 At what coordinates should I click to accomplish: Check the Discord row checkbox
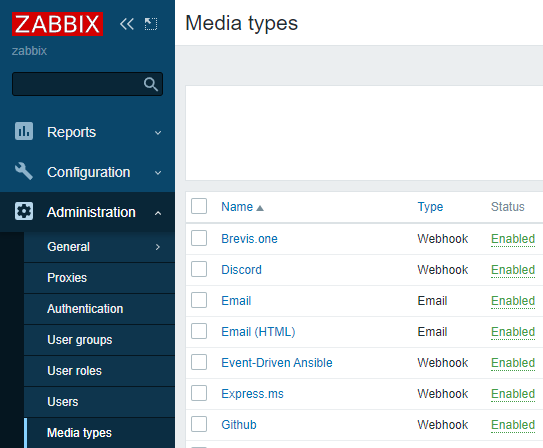click(199, 269)
